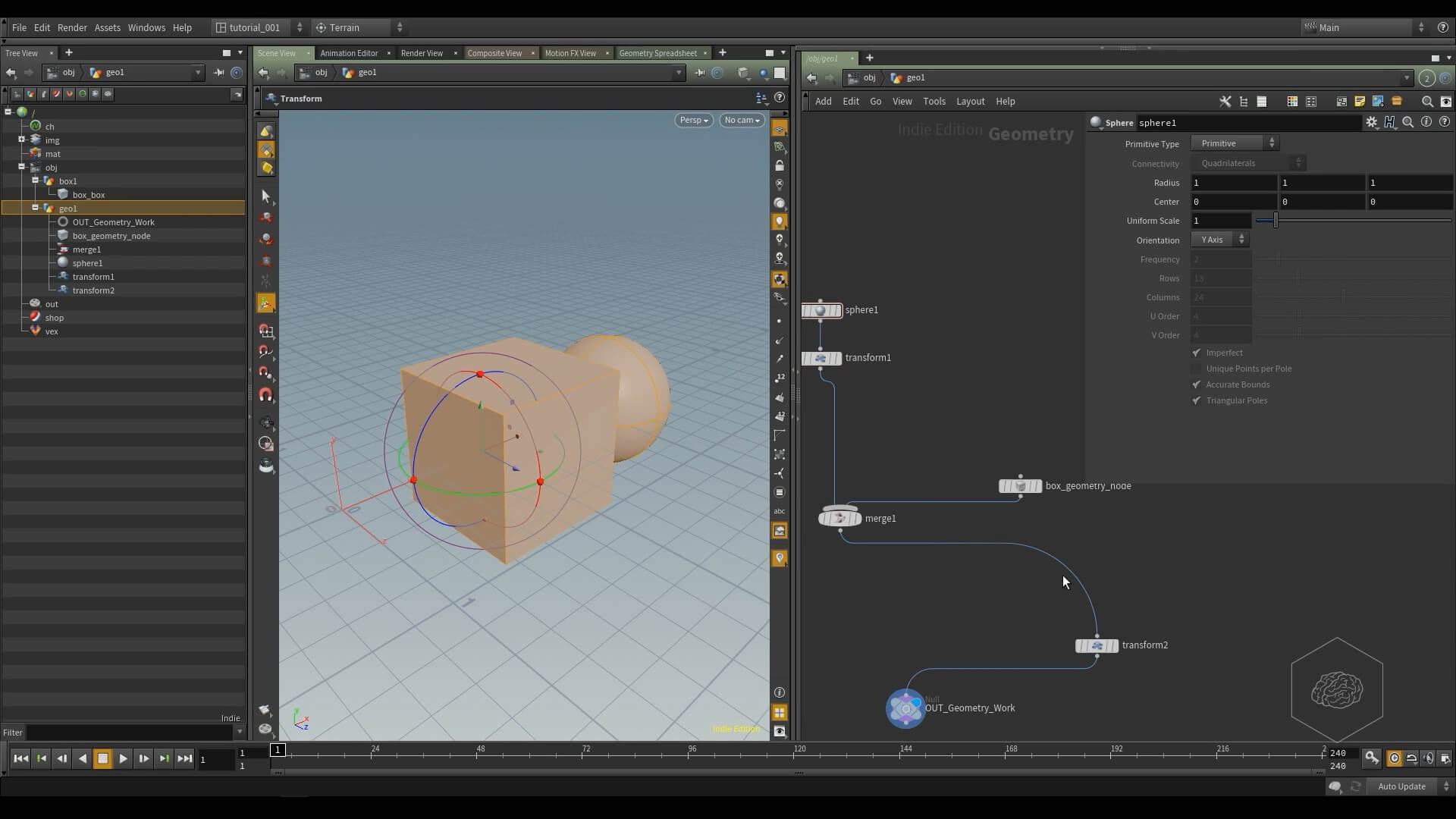Viewport: 1456px width, 819px height.
Task: Click the box_geometry_node icon in network
Action: 1020,486
